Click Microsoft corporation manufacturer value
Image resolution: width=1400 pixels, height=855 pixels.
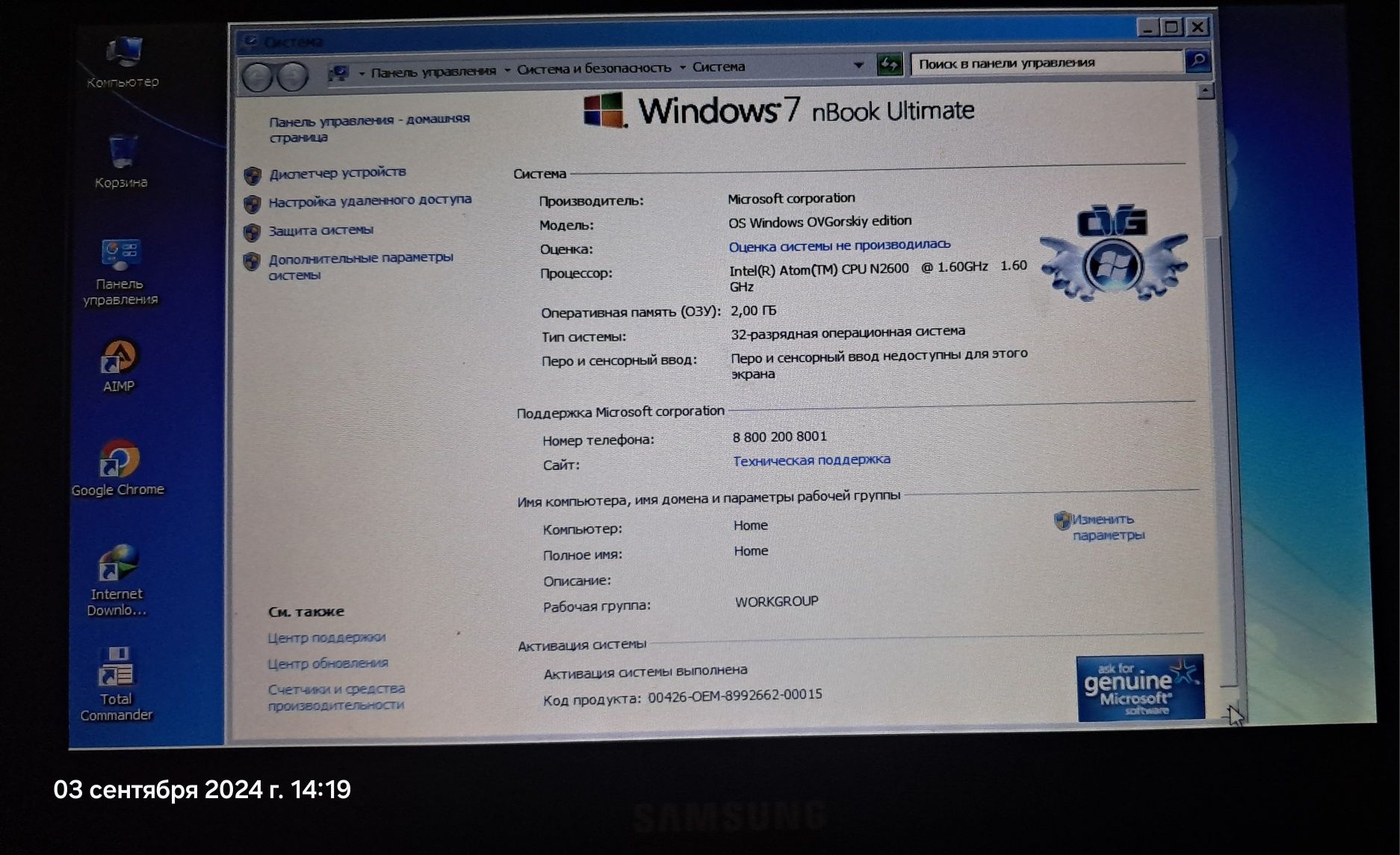click(x=791, y=198)
